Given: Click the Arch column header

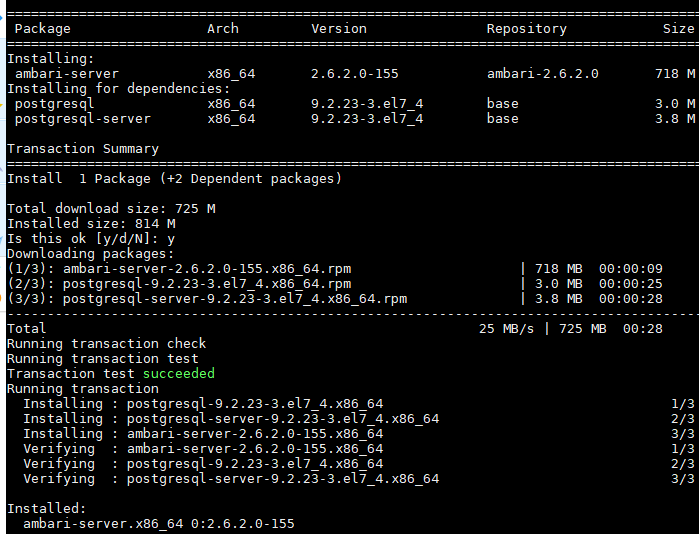Looking at the screenshot, I should click(x=223, y=29).
